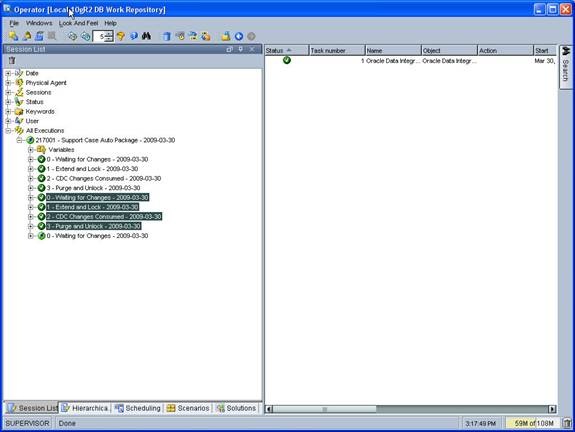Click the binoculars search icon in toolbar
The height and width of the screenshot is (432, 575).
pyautogui.click(x=146, y=36)
